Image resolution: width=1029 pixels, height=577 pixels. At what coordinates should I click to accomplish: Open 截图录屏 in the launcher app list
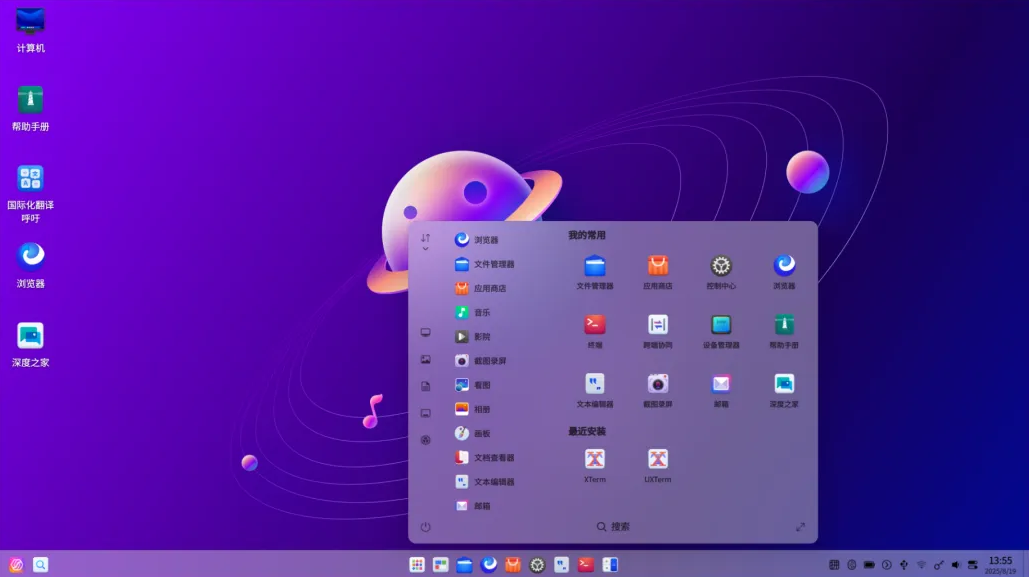tap(480, 360)
